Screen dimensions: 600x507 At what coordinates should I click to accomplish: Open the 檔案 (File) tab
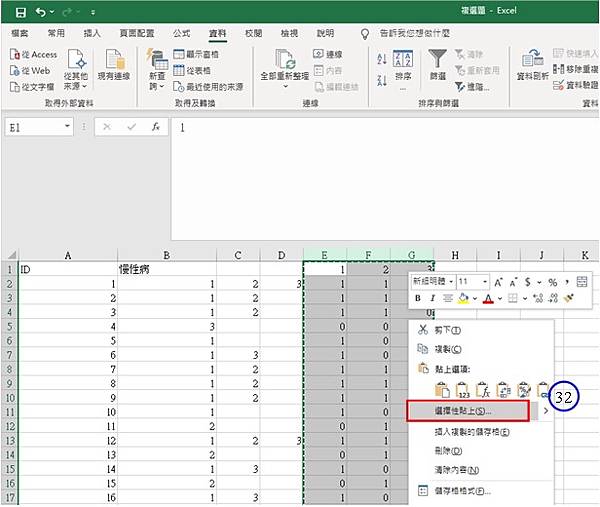[20, 33]
